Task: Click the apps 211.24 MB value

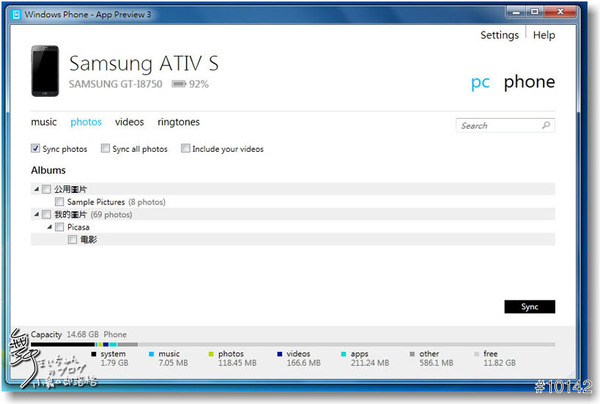Action: [370, 363]
